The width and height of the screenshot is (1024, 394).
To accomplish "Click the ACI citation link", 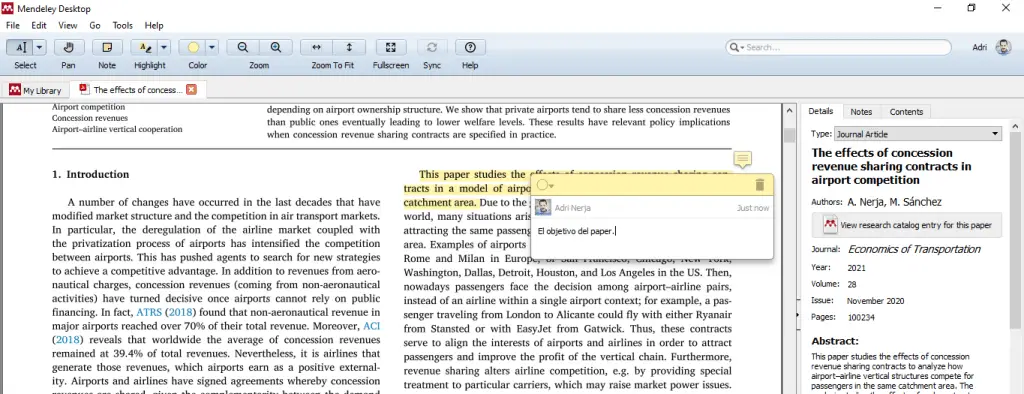I will coord(371,325).
